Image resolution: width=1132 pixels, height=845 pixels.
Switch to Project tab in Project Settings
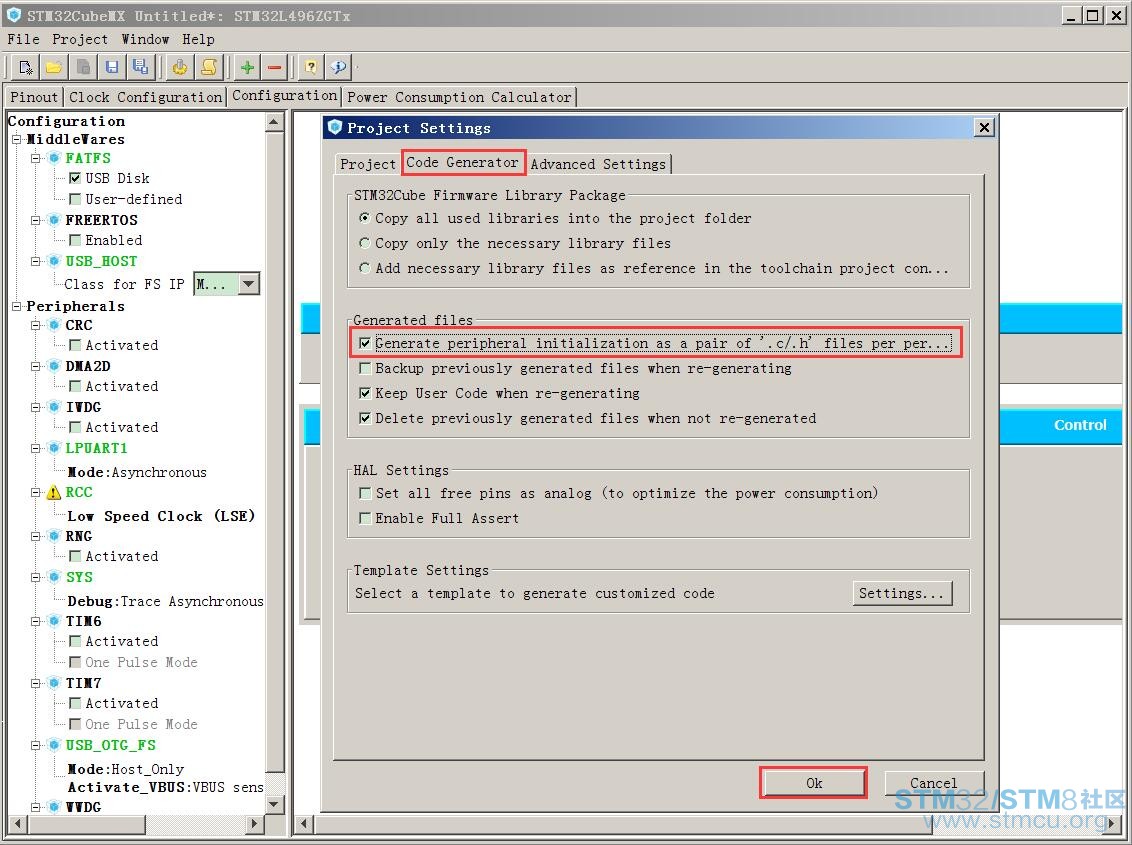(x=367, y=164)
